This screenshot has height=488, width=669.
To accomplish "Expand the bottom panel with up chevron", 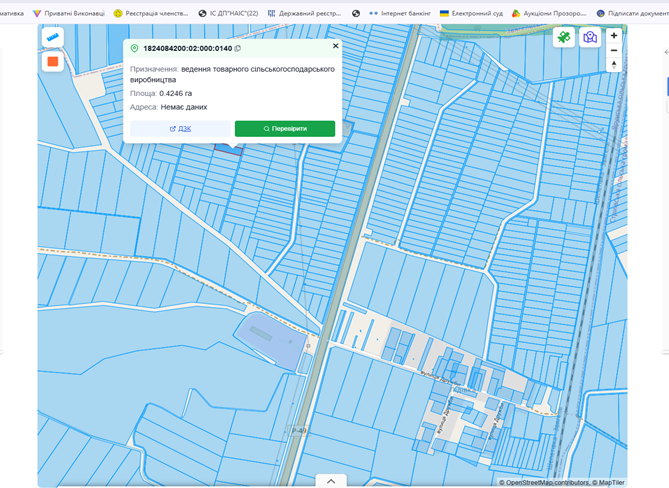I will [x=331, y=481].
